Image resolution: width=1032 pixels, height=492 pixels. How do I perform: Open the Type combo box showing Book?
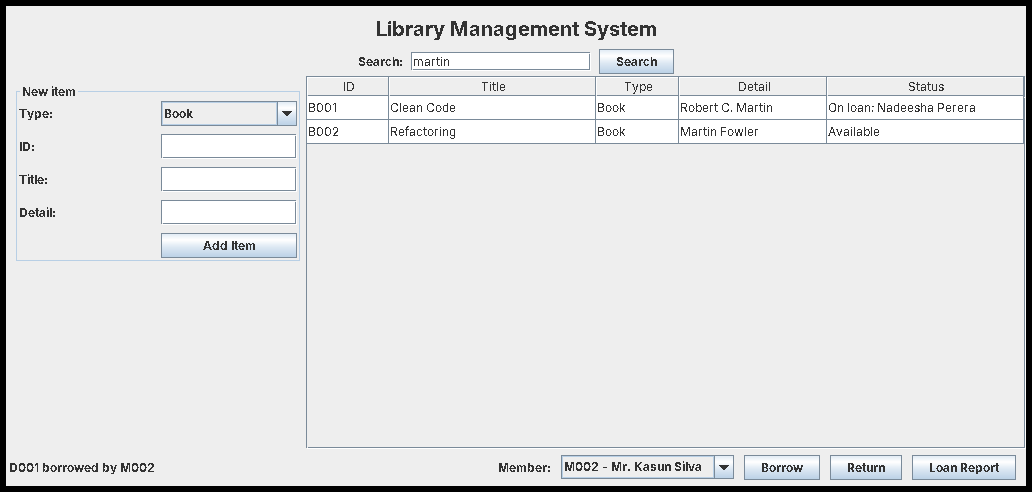click(x=228, y=114)
